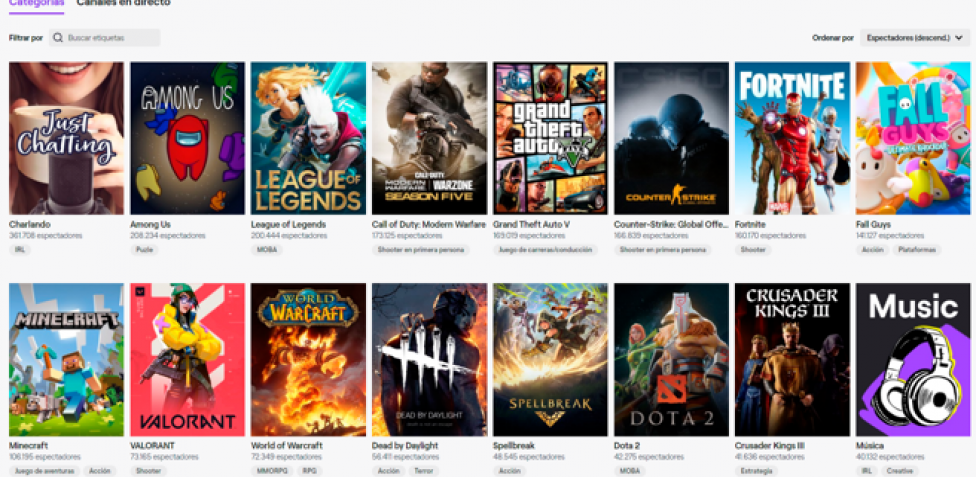The image size is (976, 477).
Task: Open the Dota 2 cover art
Action: pos(672,360)
